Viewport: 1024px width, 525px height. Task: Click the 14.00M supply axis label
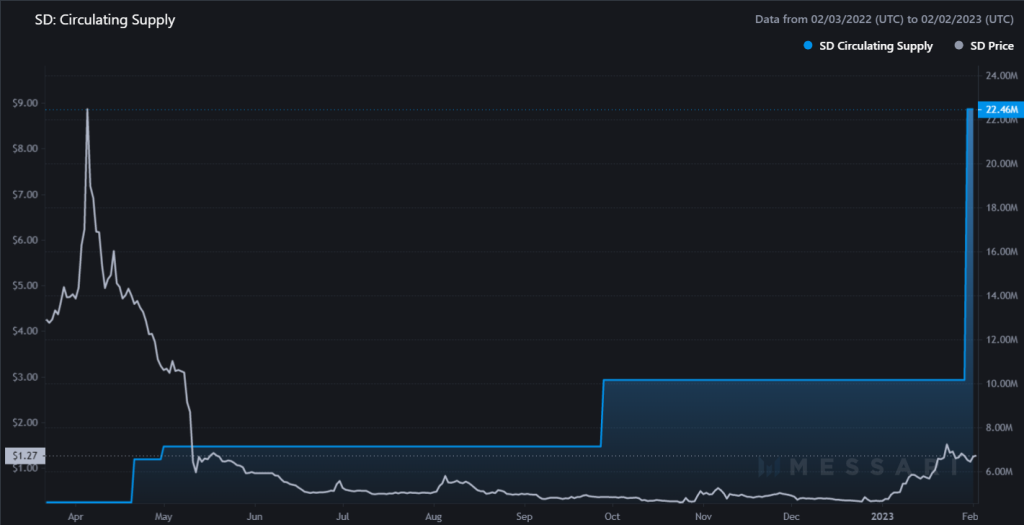[1002, 296]
